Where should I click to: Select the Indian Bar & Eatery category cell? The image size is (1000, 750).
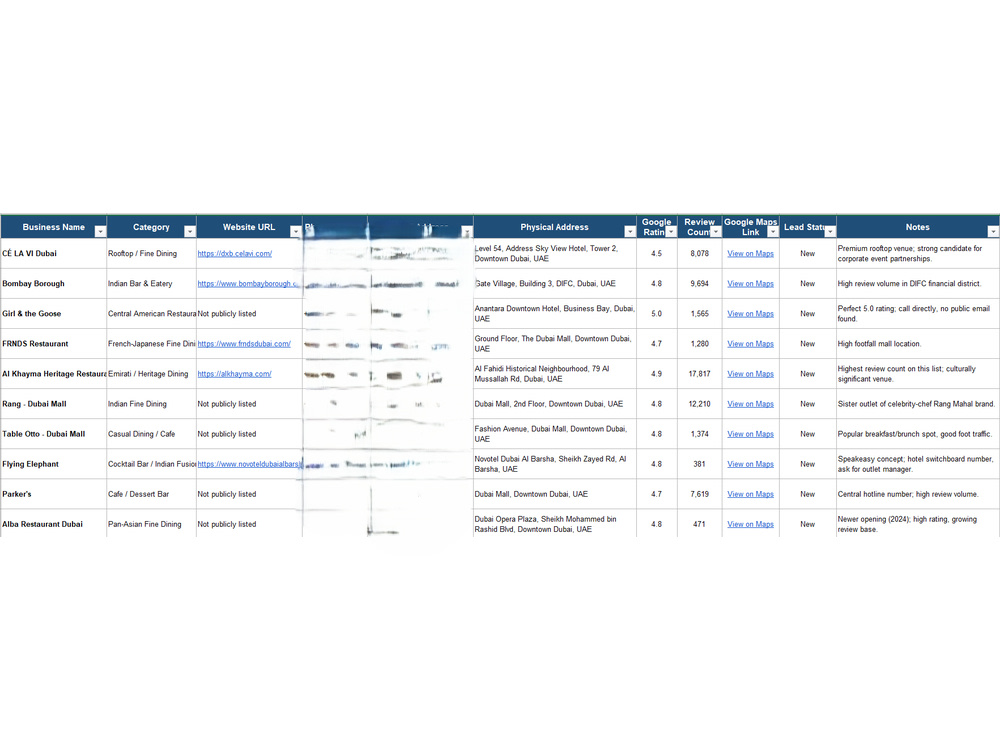coord(151,283)
